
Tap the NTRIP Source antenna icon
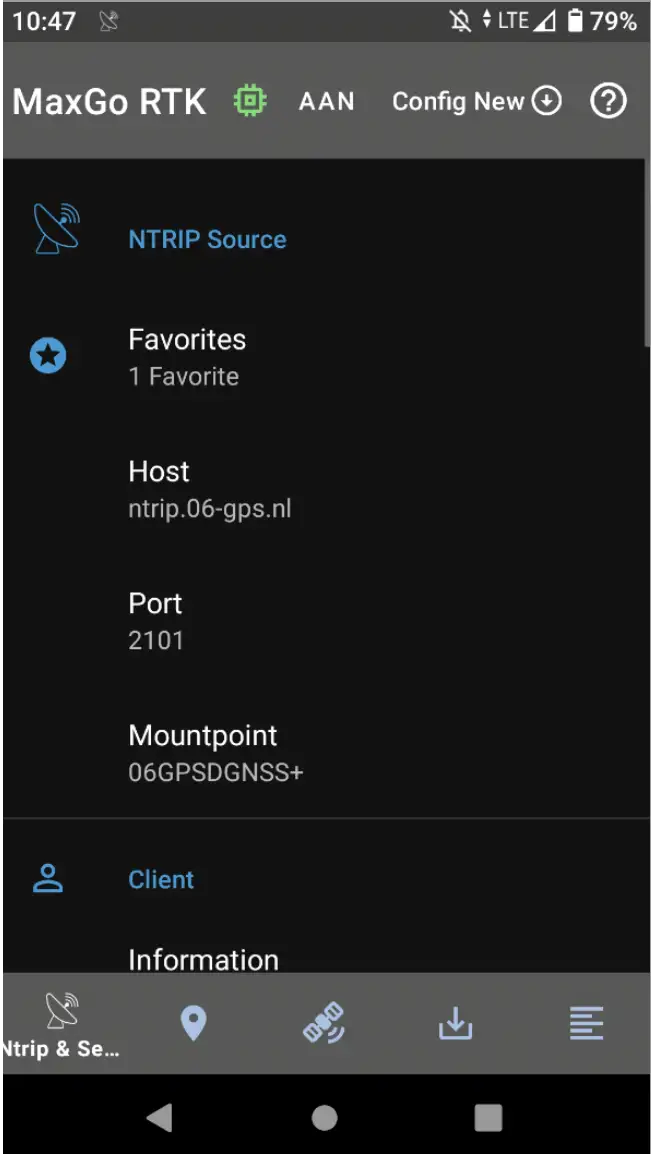click(x=56, y=229)
